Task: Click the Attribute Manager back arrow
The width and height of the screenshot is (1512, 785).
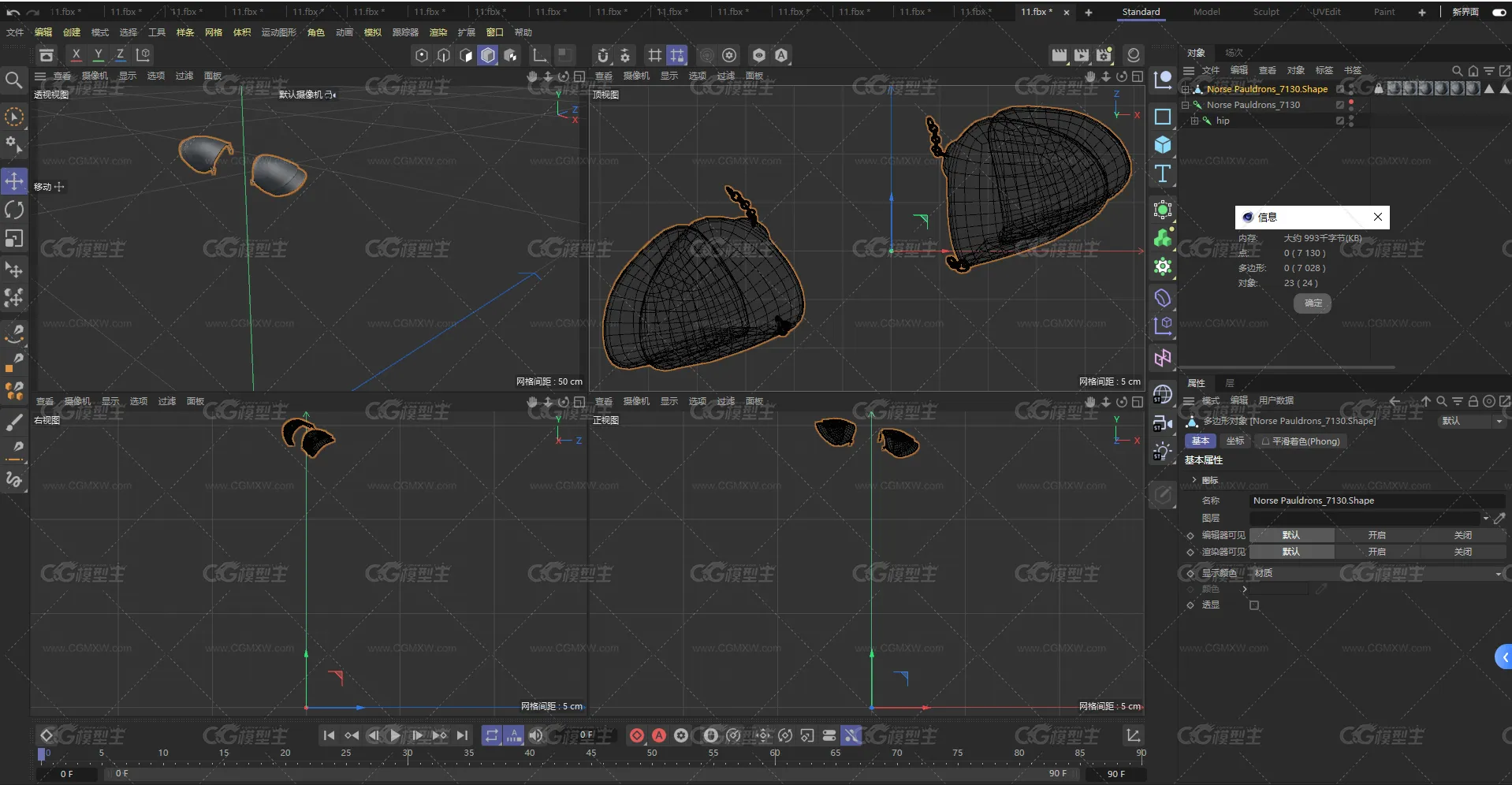Action: click(x=1395, y=401)
